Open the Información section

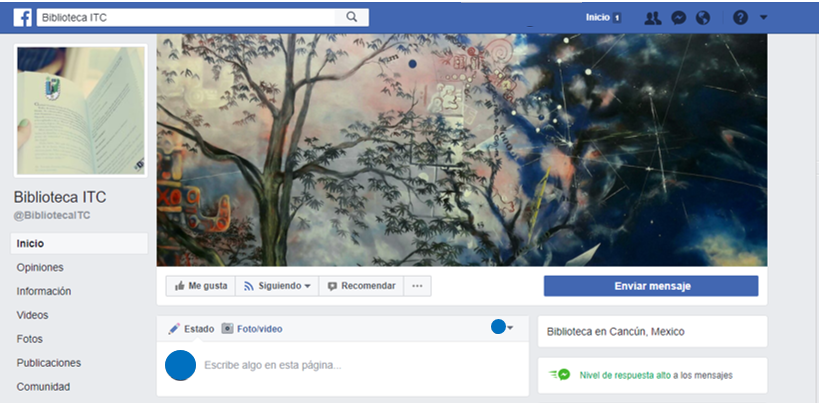(x=44, y=291)
